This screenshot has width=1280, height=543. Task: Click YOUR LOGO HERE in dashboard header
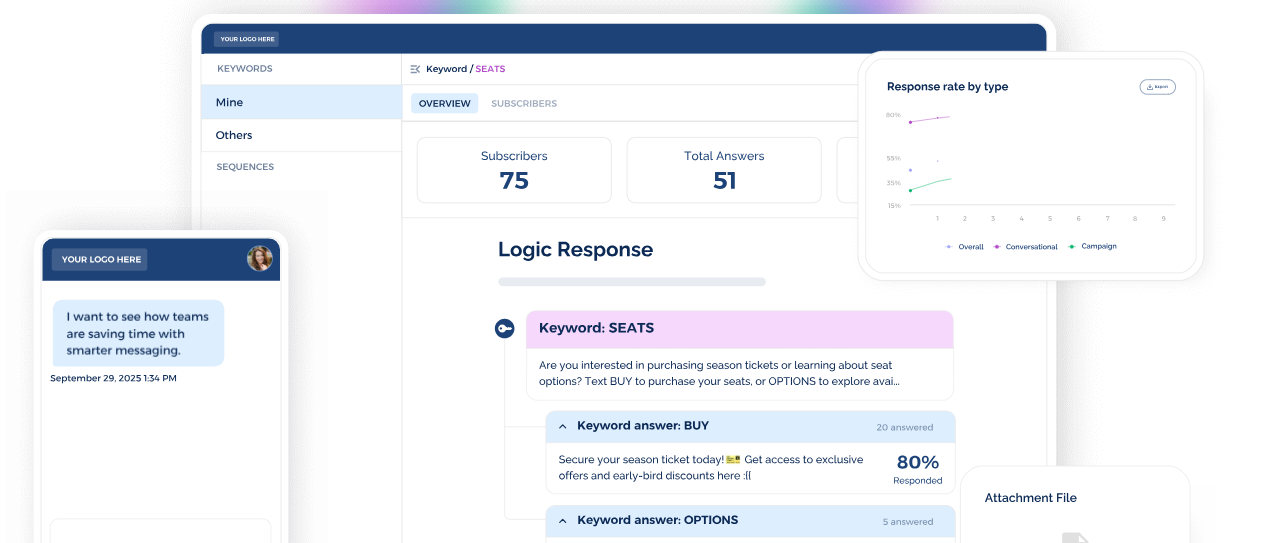[246, 39]
